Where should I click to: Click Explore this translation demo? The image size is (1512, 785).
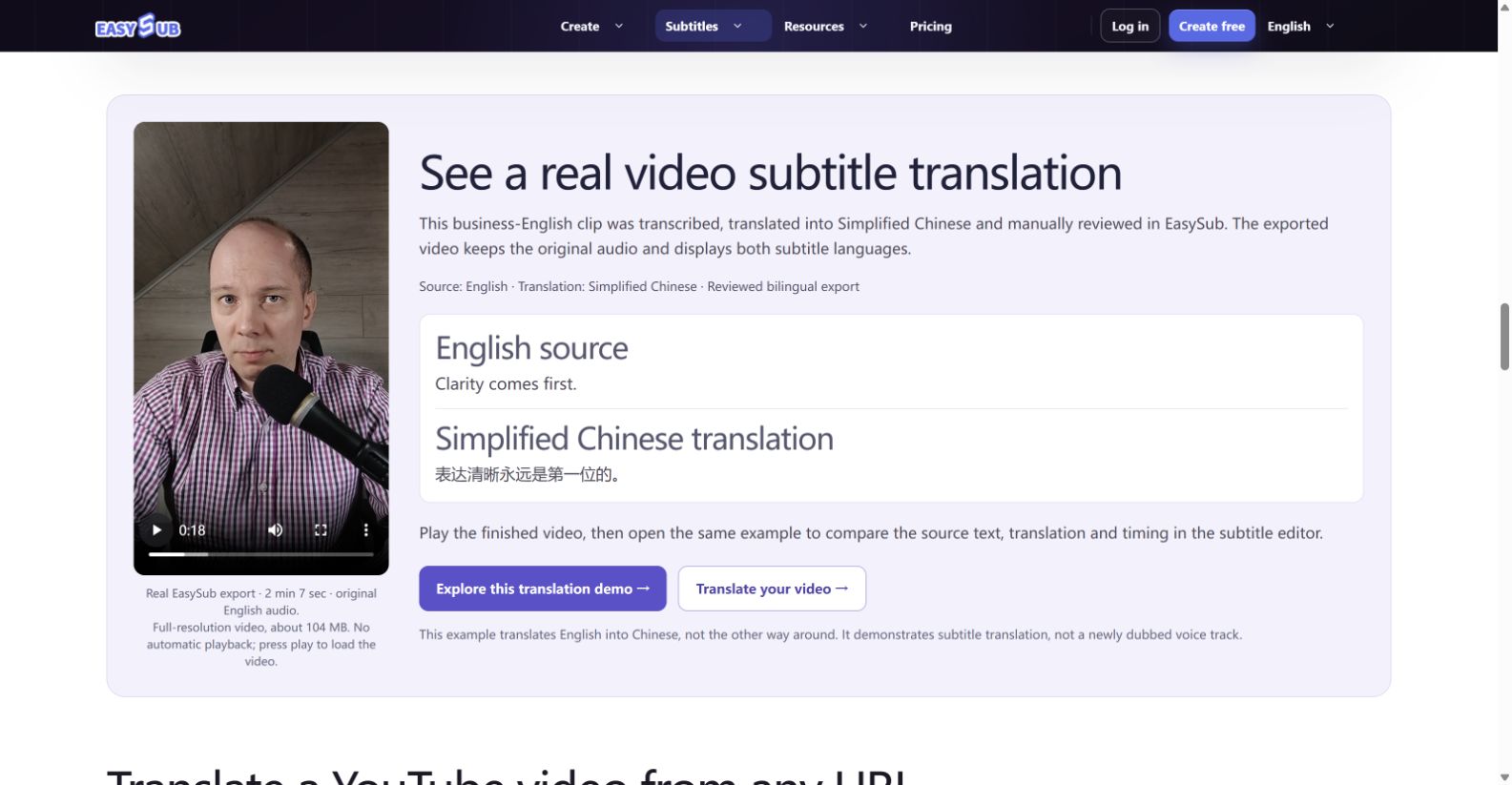pyautogui.click(x=543, y=589)
